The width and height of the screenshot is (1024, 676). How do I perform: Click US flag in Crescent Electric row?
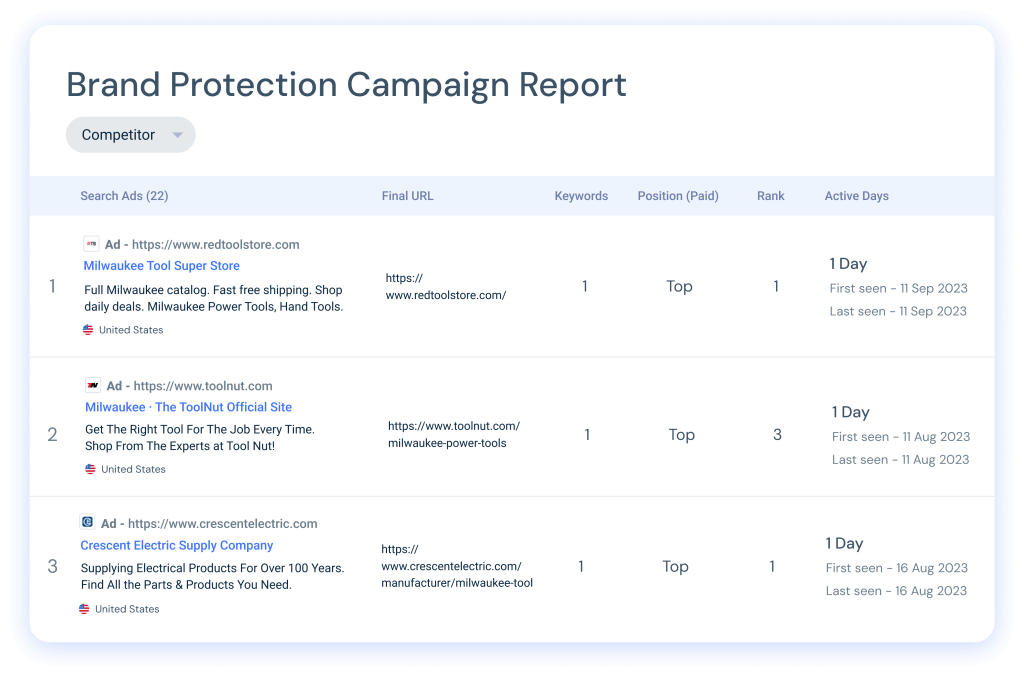[84, 609]
